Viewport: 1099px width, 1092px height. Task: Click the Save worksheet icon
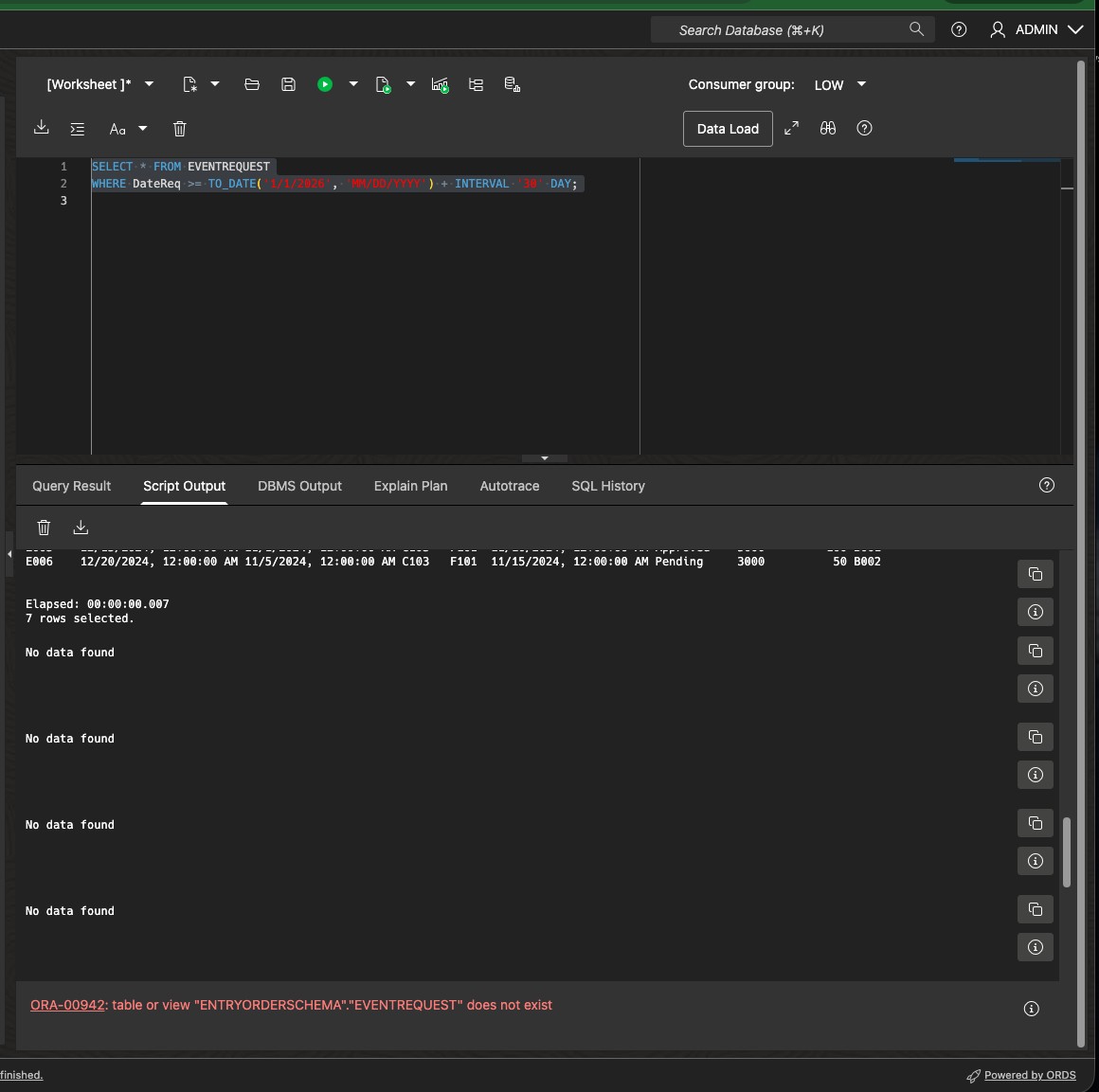click(x=288, y=84)
